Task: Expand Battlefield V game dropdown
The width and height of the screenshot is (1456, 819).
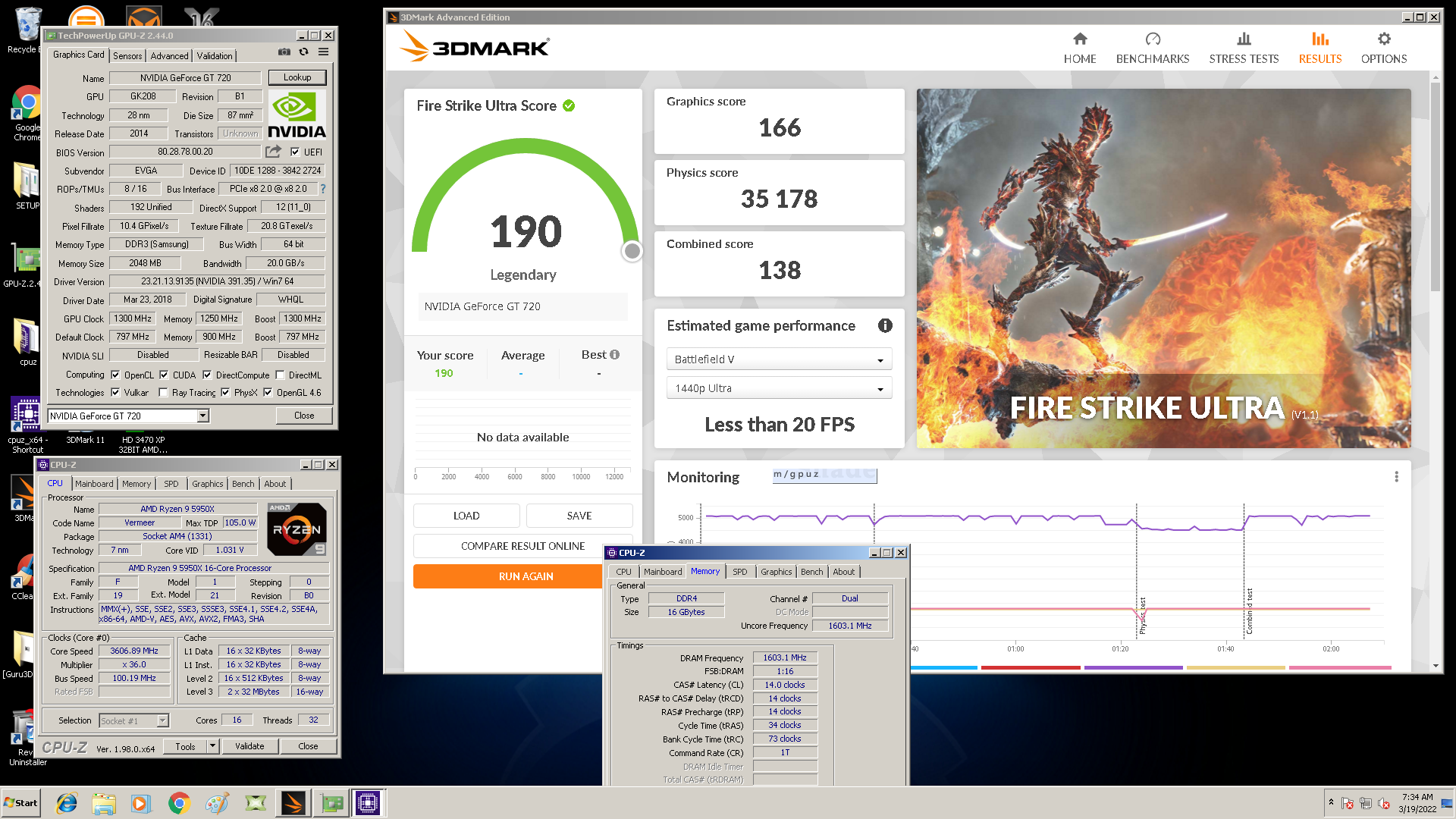Action: 779,359
